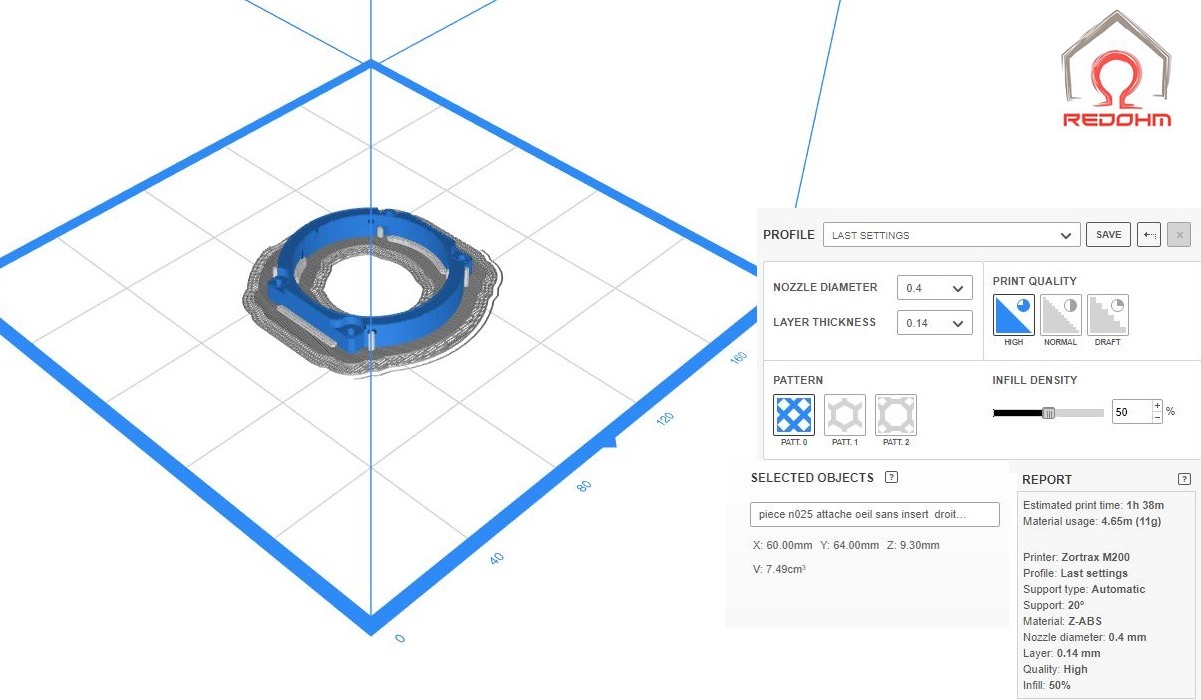Screen dimensions: 1201x700
Task: Choose infill pattern PATT. 2
Action: (x=896, y=415)
